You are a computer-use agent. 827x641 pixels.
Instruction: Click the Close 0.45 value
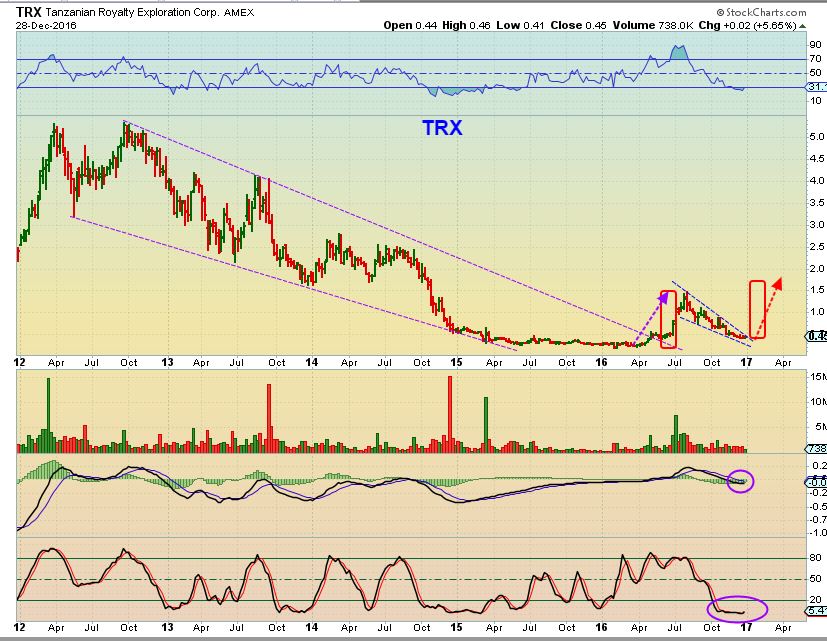click(579, 25)
